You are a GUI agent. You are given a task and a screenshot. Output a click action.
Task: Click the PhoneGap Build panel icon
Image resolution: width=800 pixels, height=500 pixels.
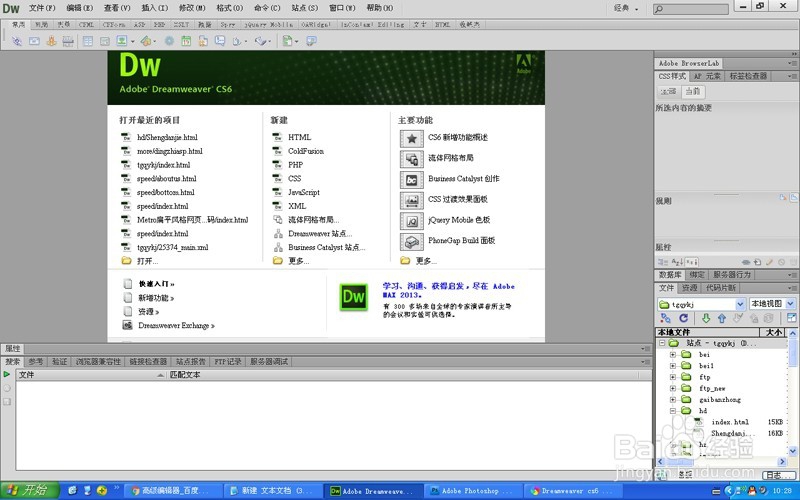(x=411, y=241)
